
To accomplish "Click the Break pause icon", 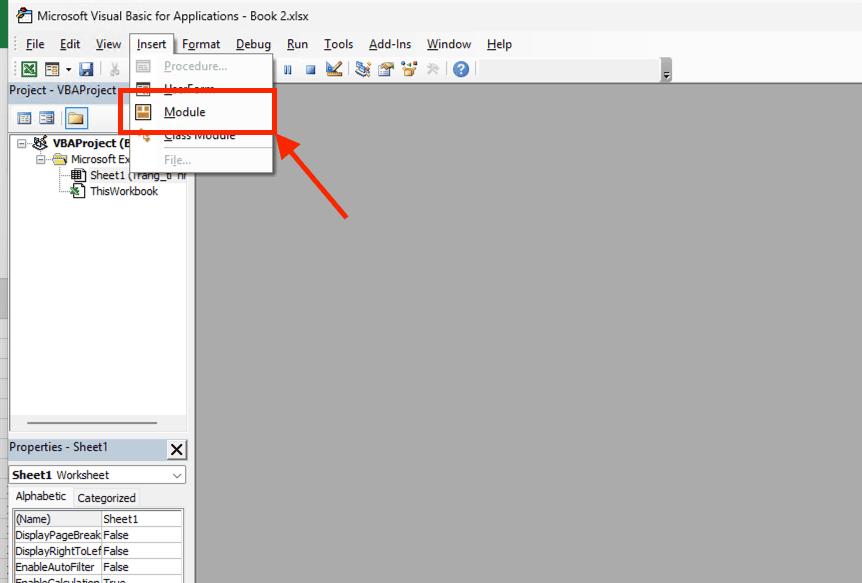I will click(x=288, y=70).
